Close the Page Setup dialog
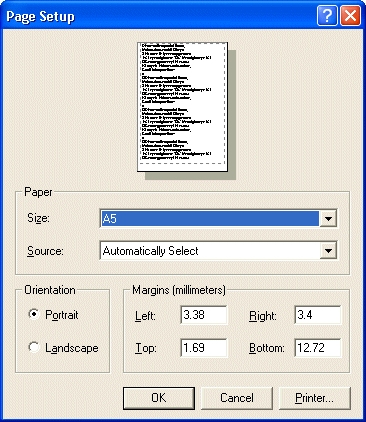366x422 pixels. point(350,16)
